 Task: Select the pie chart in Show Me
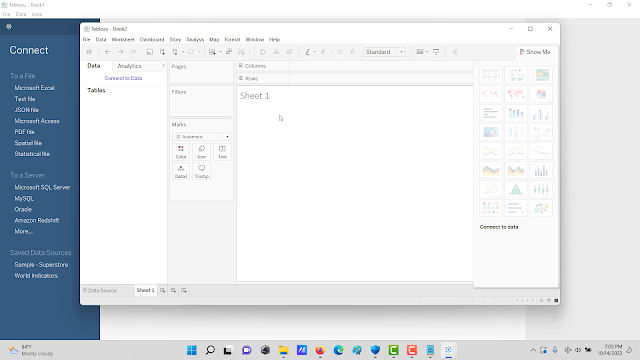coord(541,94)
